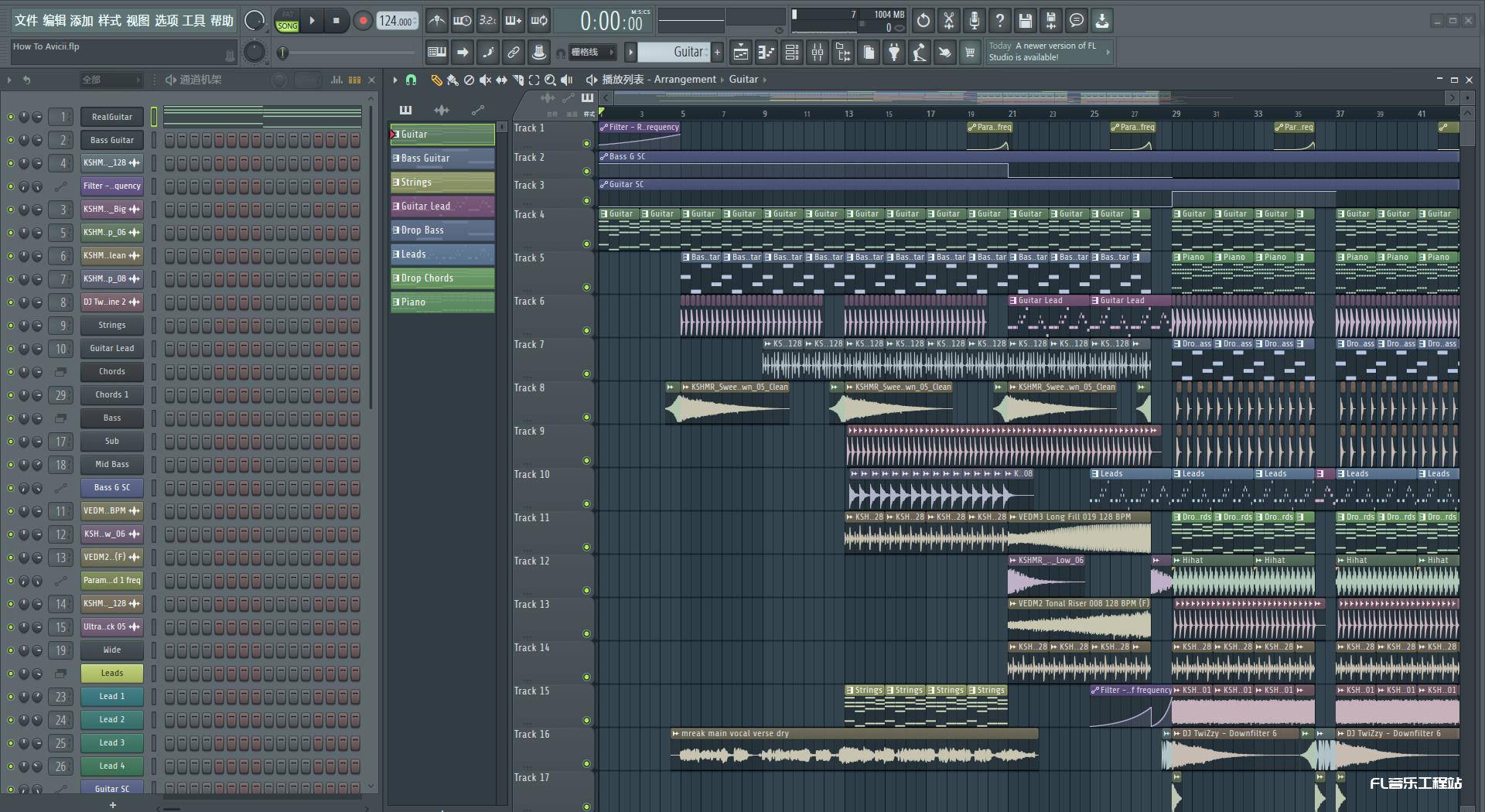Open the 栅格线 snap dropdown
The width and height of the screenshot is (1485, 812).
pos(592,53)
